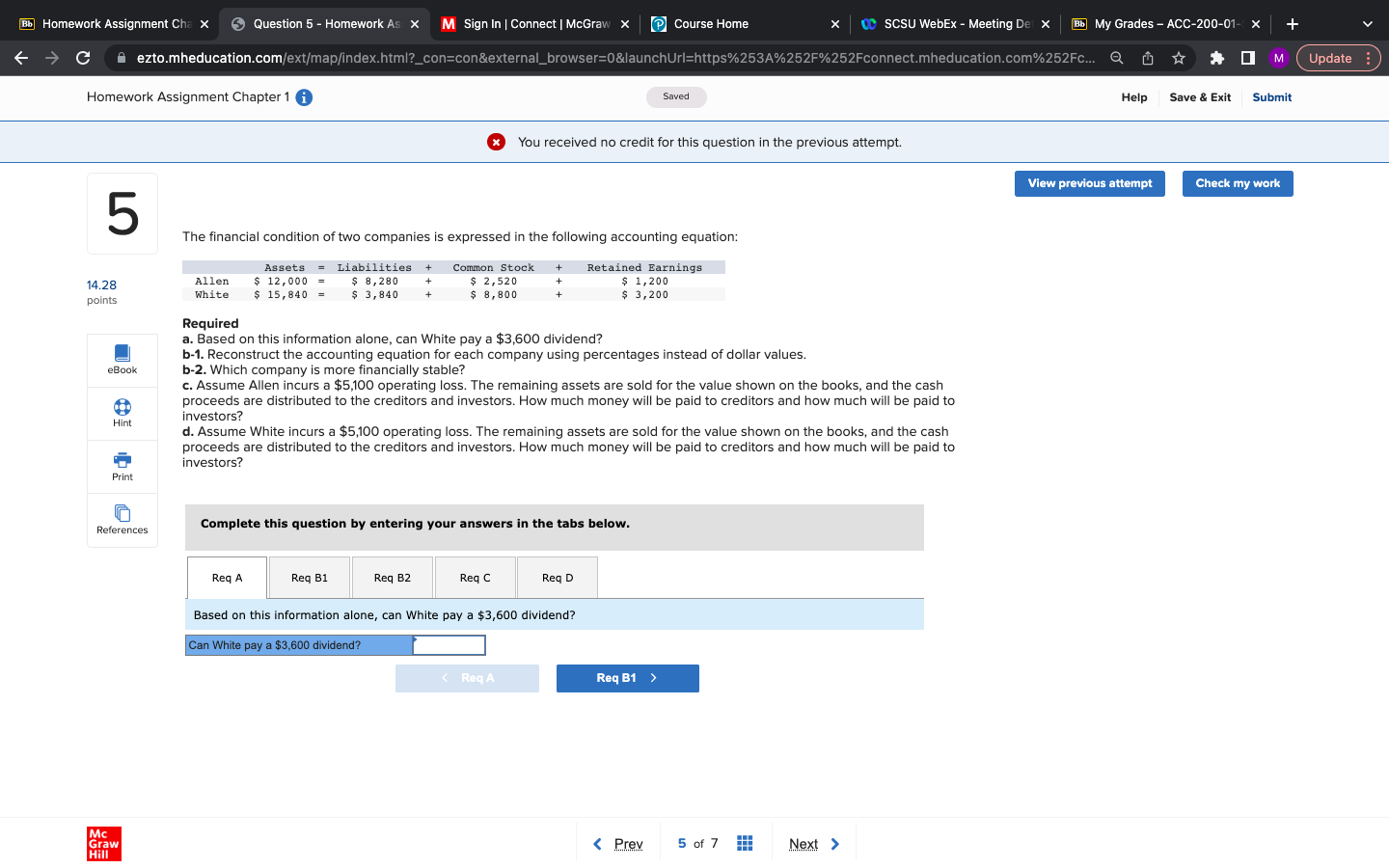Submit the homework assignment
This screenshot has width=1389, height=868.
(1272, 97)
